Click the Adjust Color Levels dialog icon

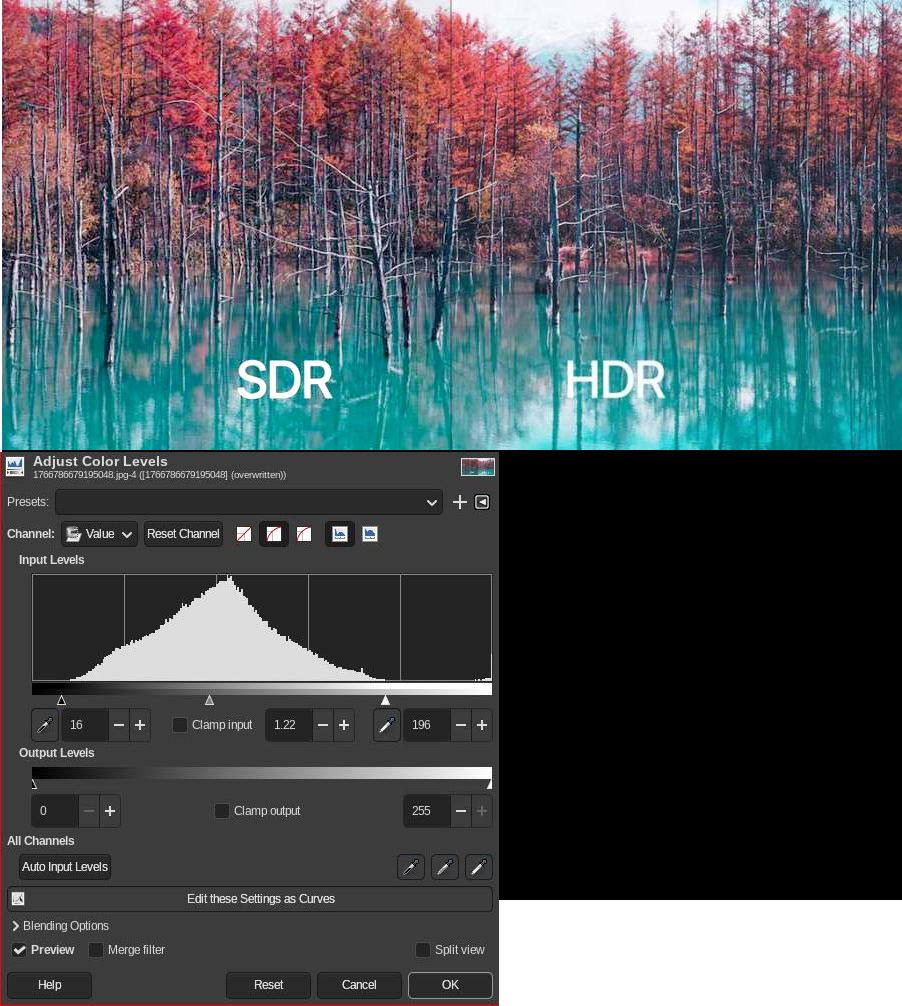[15, 466]
